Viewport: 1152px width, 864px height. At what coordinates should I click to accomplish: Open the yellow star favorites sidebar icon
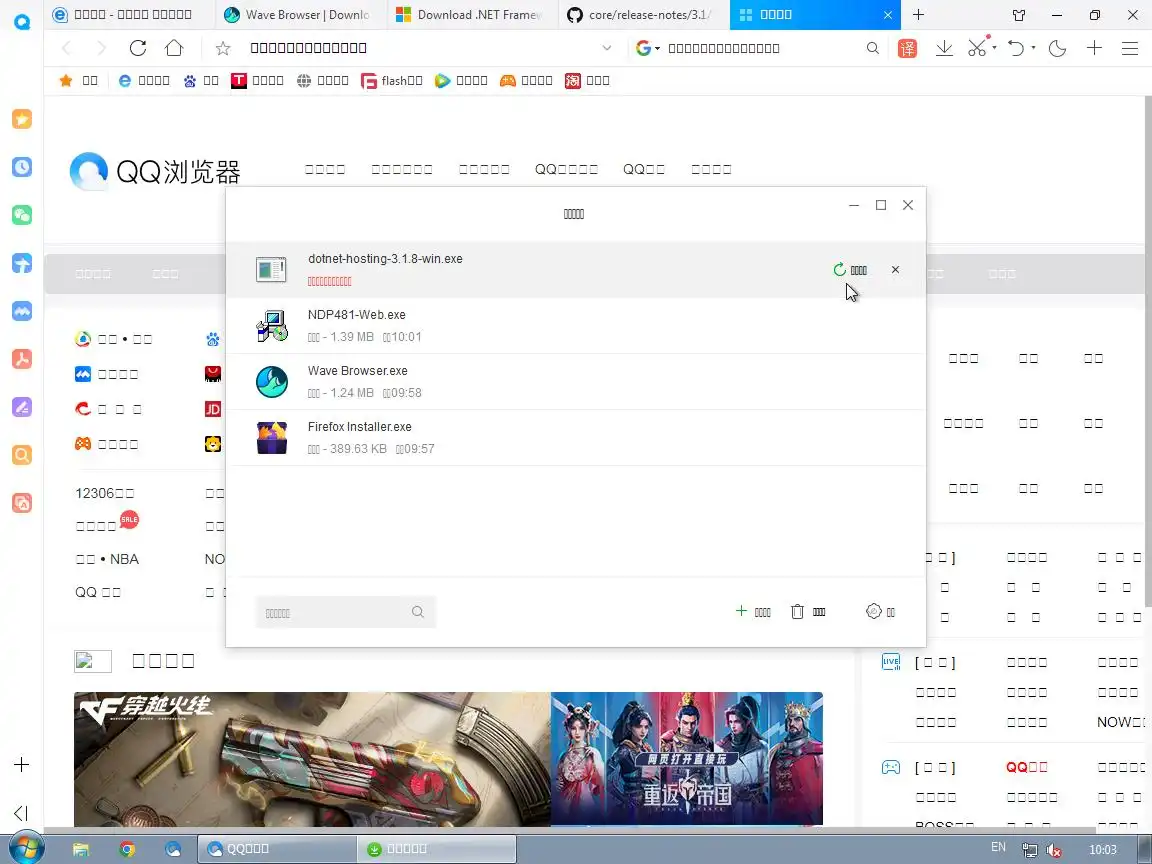[x=22, y=119]
